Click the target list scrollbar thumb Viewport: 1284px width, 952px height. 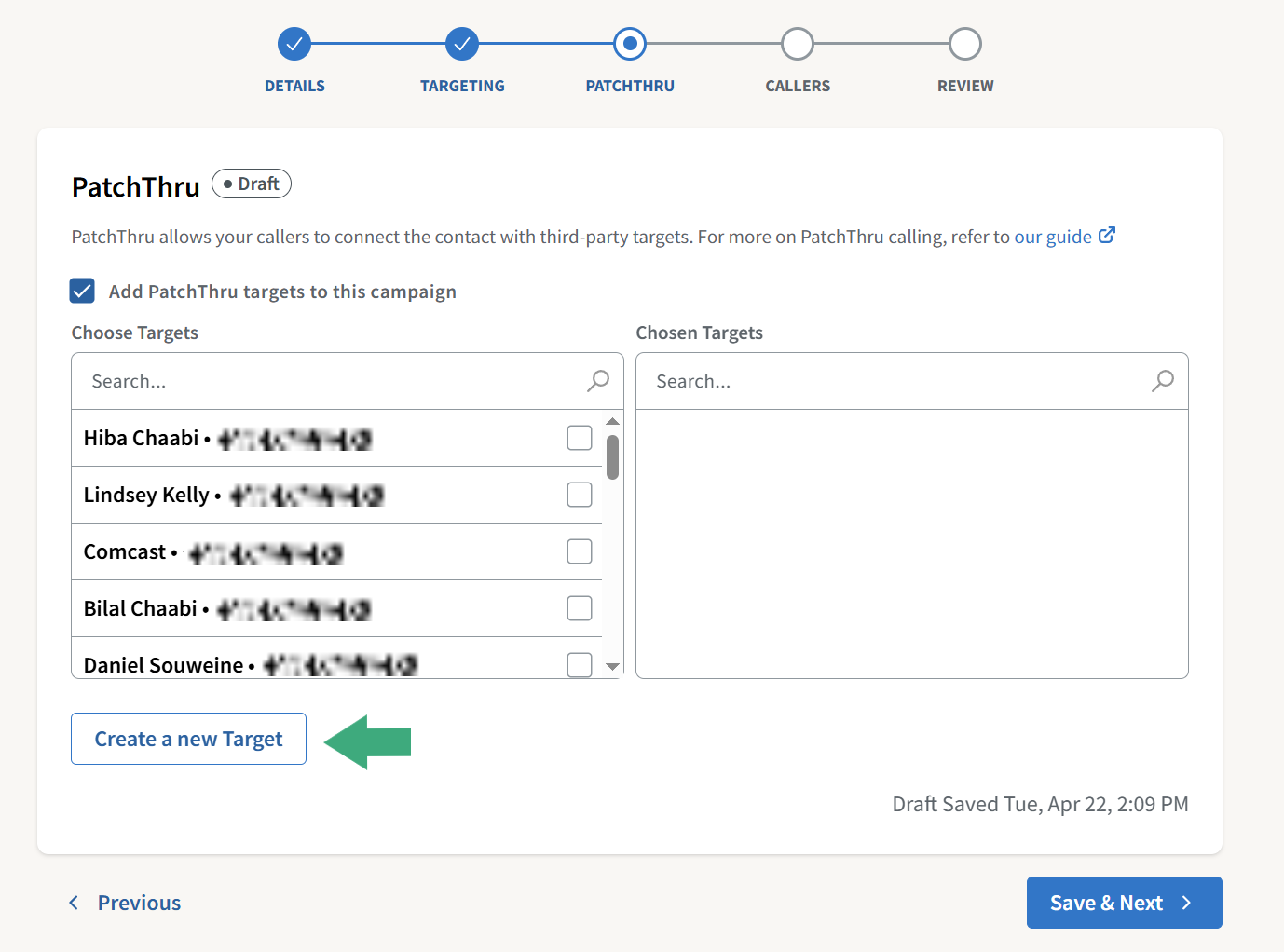(x=612, y=457)
